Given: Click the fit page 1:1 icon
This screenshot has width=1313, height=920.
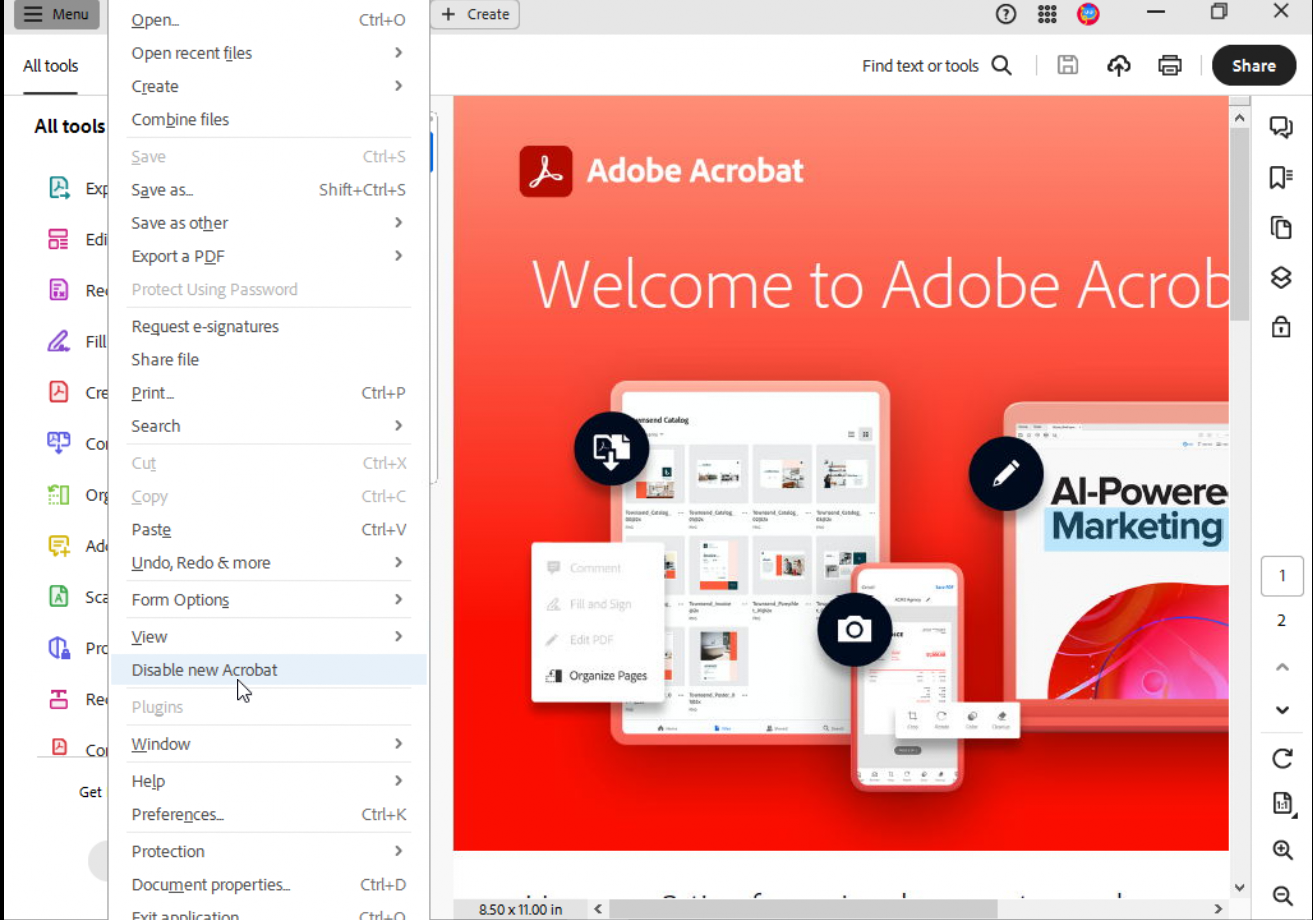Looking at the screenshot, I should (x=1282, y=803).
